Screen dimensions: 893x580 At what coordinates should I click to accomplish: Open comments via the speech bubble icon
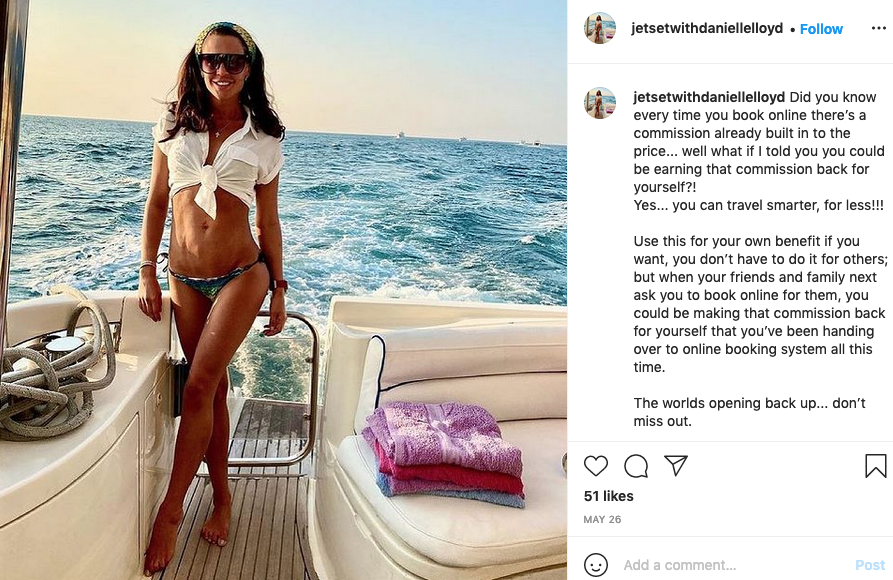pos(636,466)
